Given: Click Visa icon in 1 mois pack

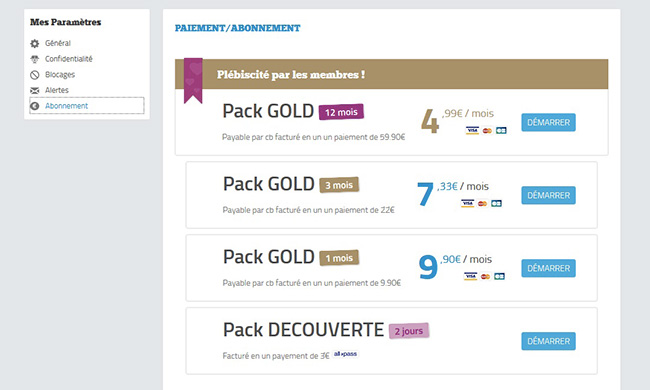Looking at the screenshot, I should (x=471, y=276).
